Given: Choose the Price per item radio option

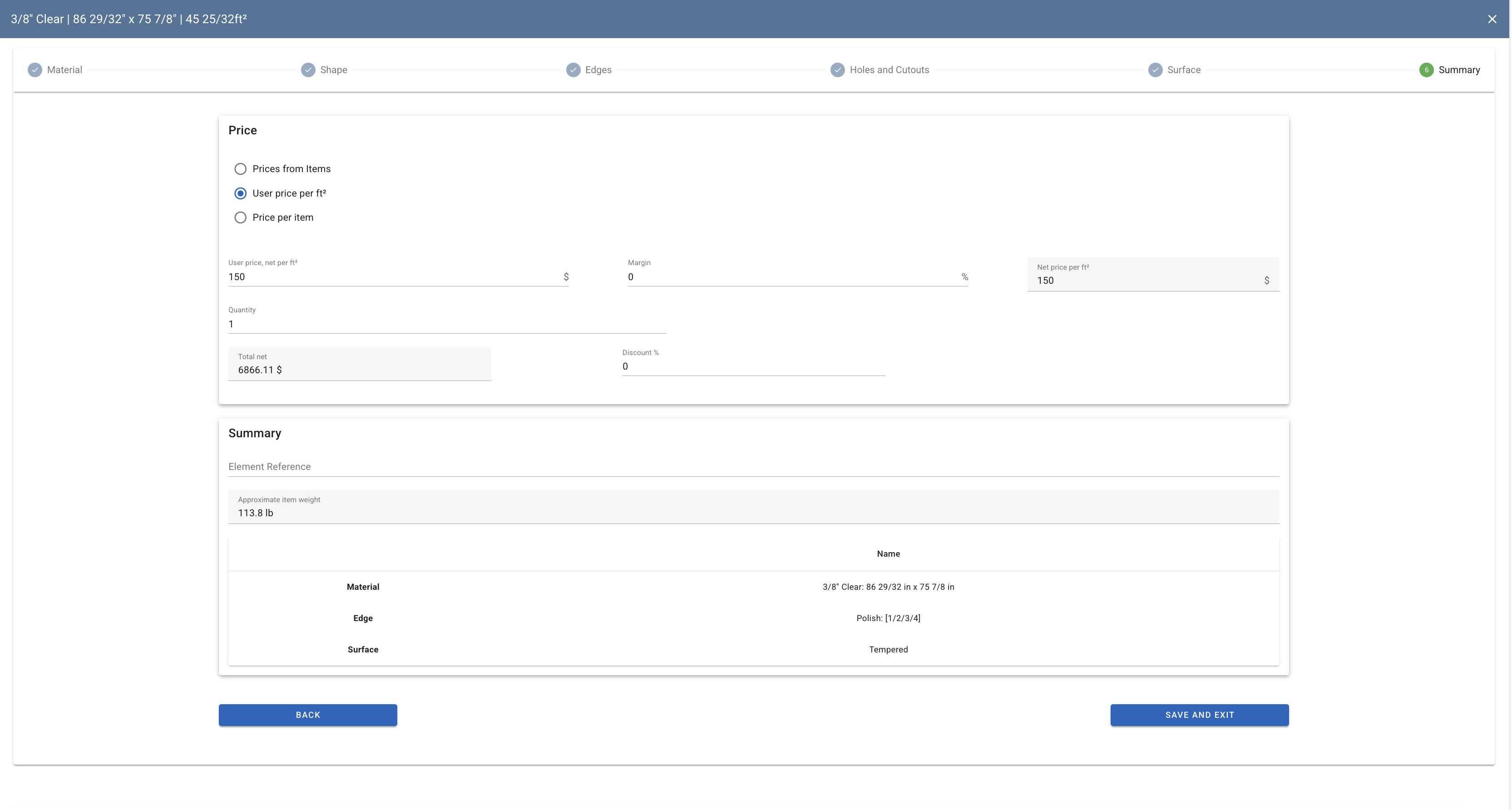Looking at the screenshot, I should point(240,218).
